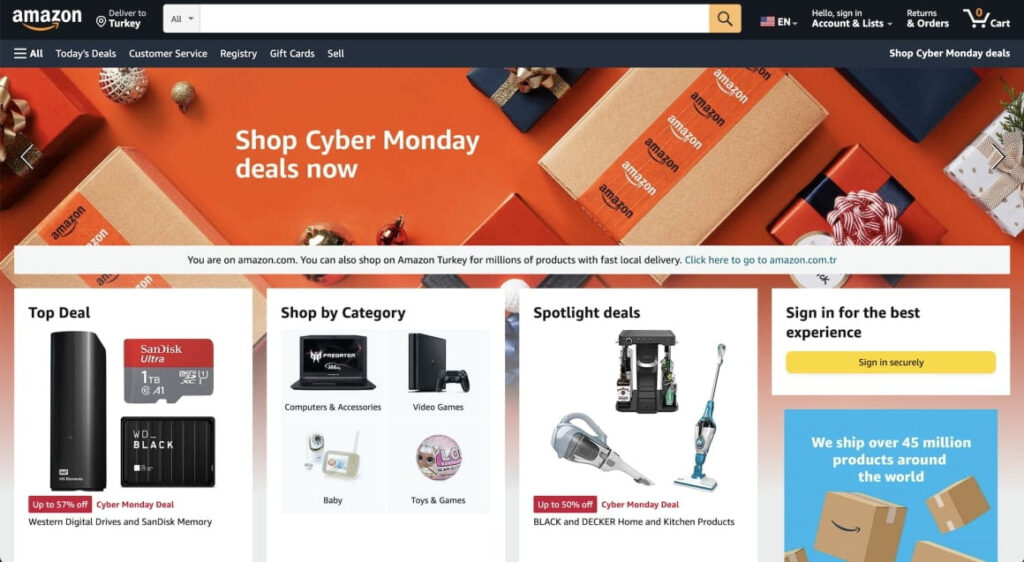Click the Deliver to Turkey location pin
Screen dimensions: 1024x562
(101, 22)
